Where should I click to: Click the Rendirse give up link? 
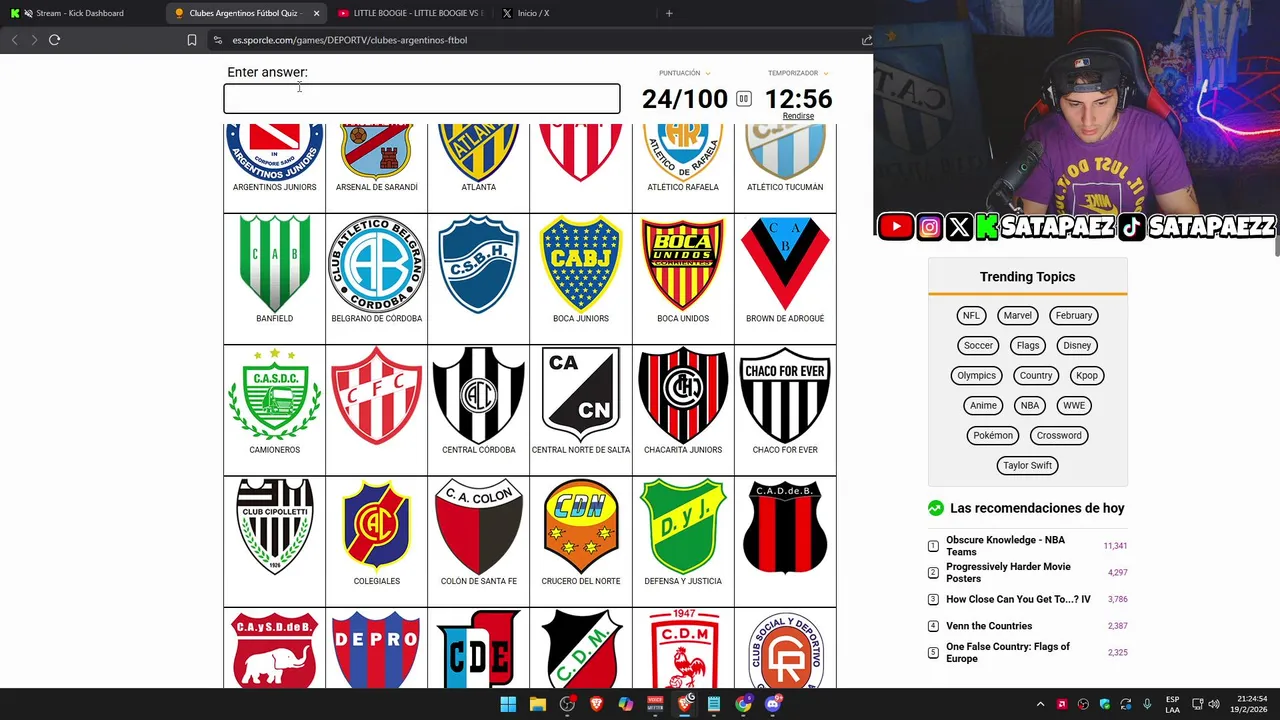pos(798,116)
